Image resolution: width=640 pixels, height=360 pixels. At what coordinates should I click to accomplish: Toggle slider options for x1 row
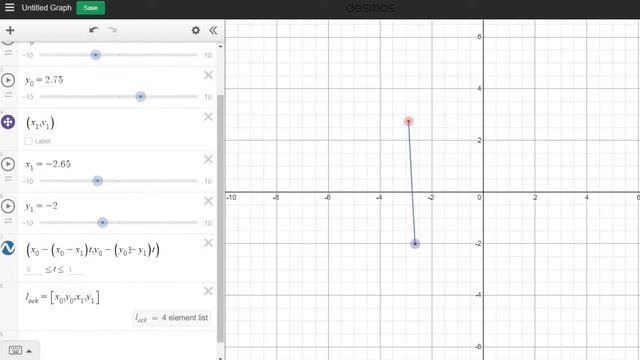[8, 179]
